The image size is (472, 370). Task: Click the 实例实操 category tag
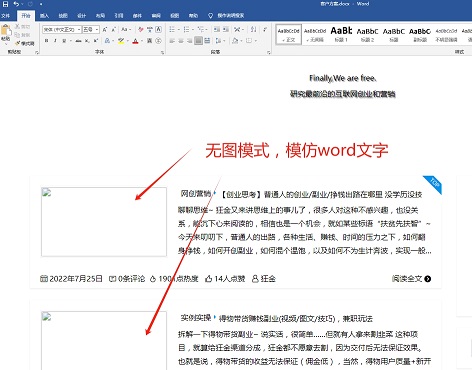[196, 318]
